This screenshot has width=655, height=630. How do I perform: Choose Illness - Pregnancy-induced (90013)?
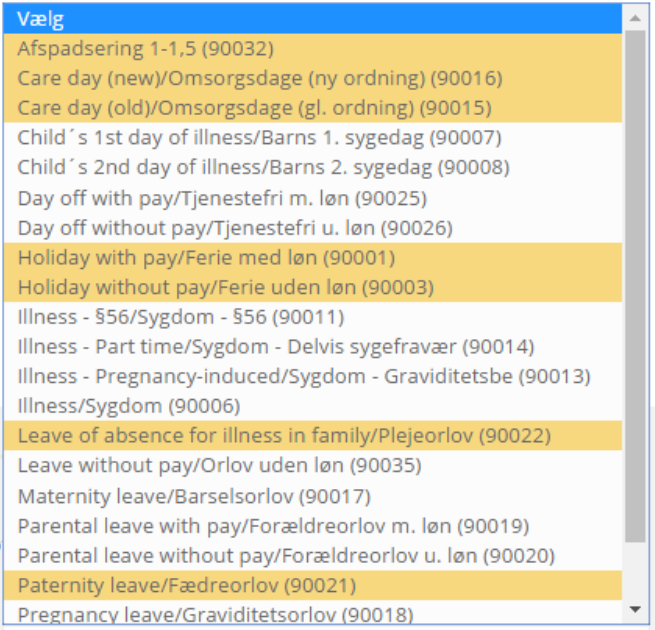304,378
